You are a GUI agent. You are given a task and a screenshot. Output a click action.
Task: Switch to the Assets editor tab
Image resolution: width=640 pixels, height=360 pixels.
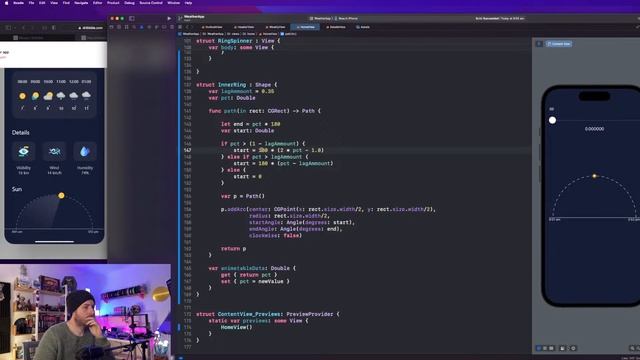[x=363, y=27]
